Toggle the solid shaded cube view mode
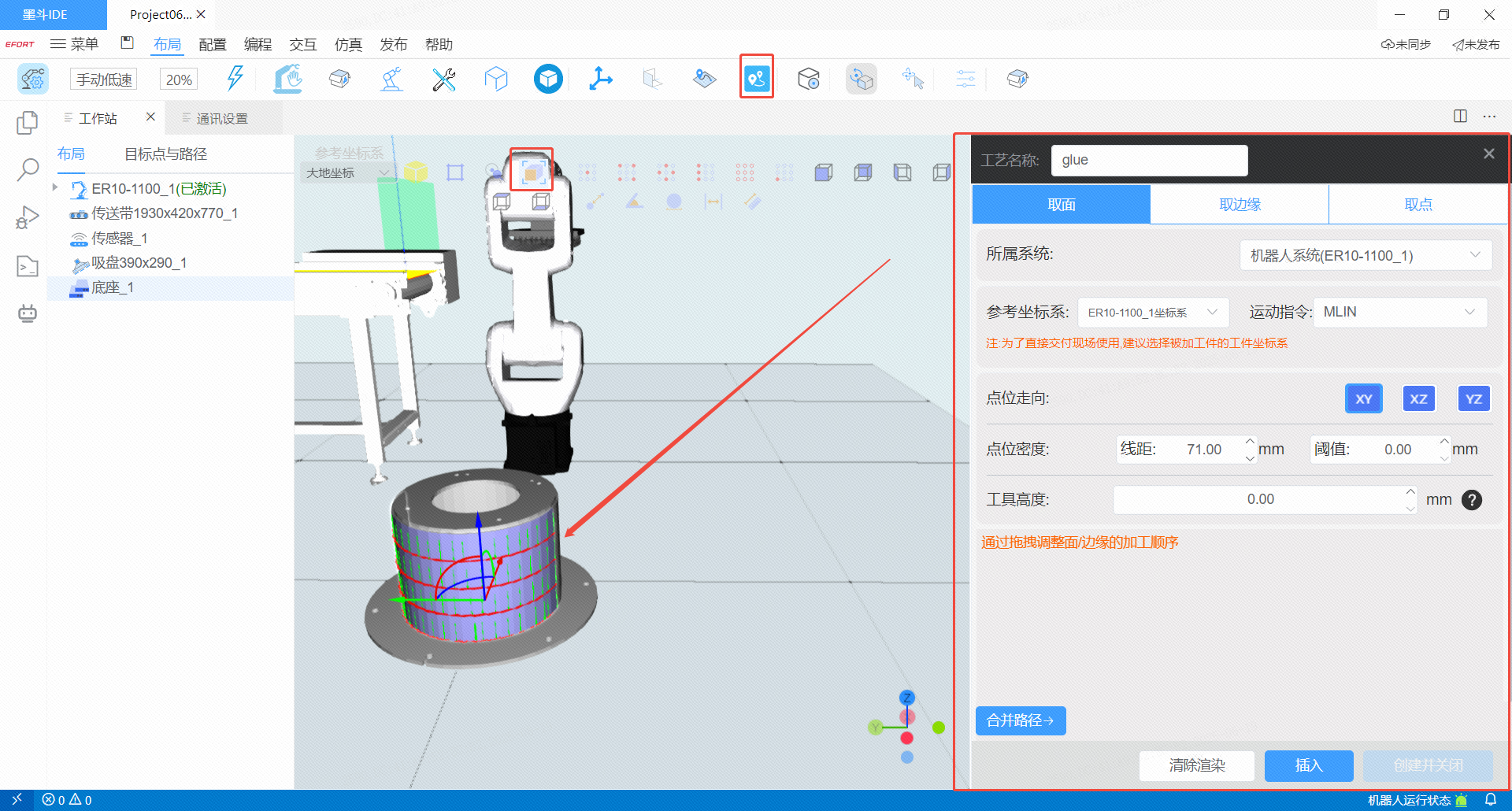The height and width of the screenshot is (811, 1512). pos(824,172)
